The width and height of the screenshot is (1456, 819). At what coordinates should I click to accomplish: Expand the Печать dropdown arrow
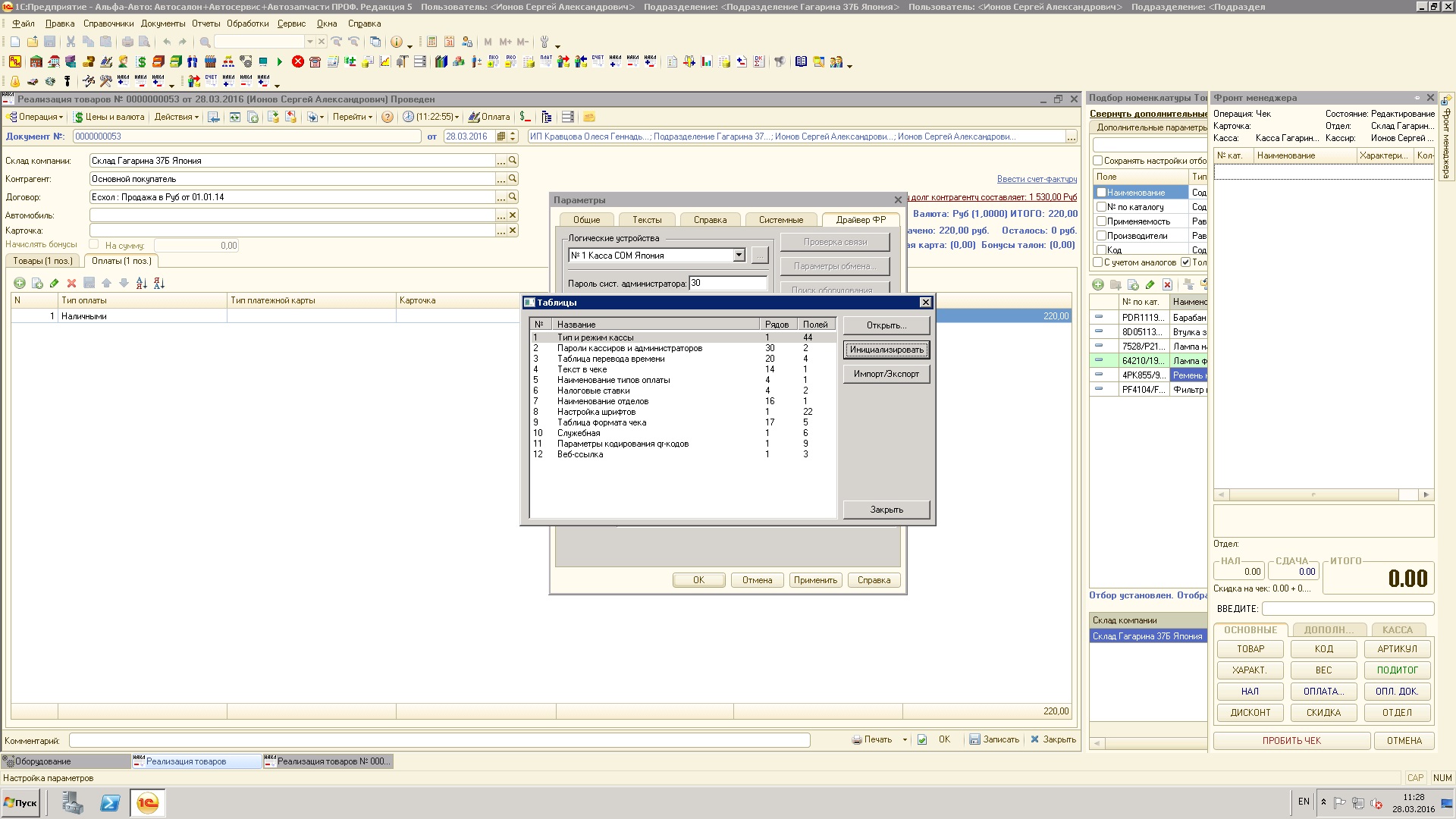[x=905, y=740]
